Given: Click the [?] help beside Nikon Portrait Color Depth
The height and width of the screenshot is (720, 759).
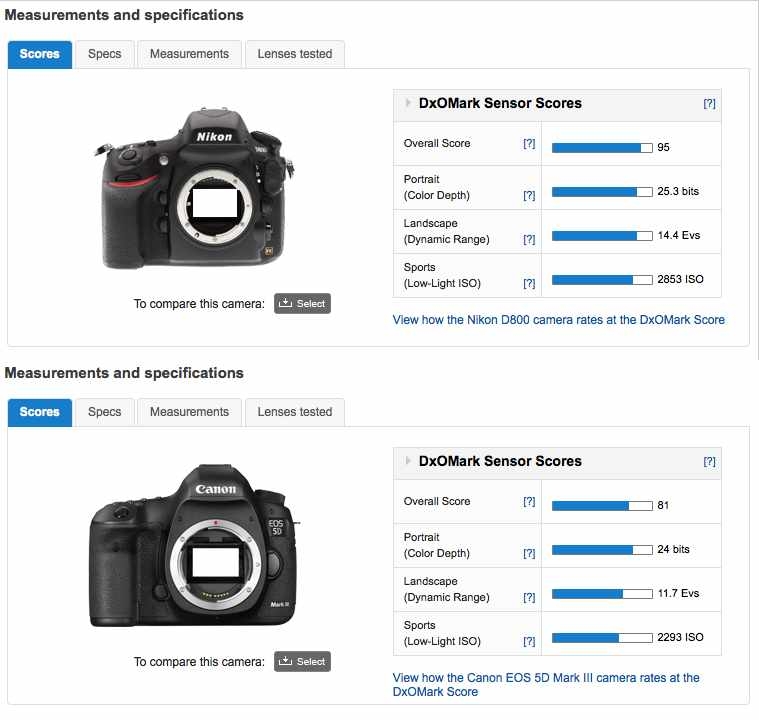Looking at the screenshot, I should pos(529,196).
